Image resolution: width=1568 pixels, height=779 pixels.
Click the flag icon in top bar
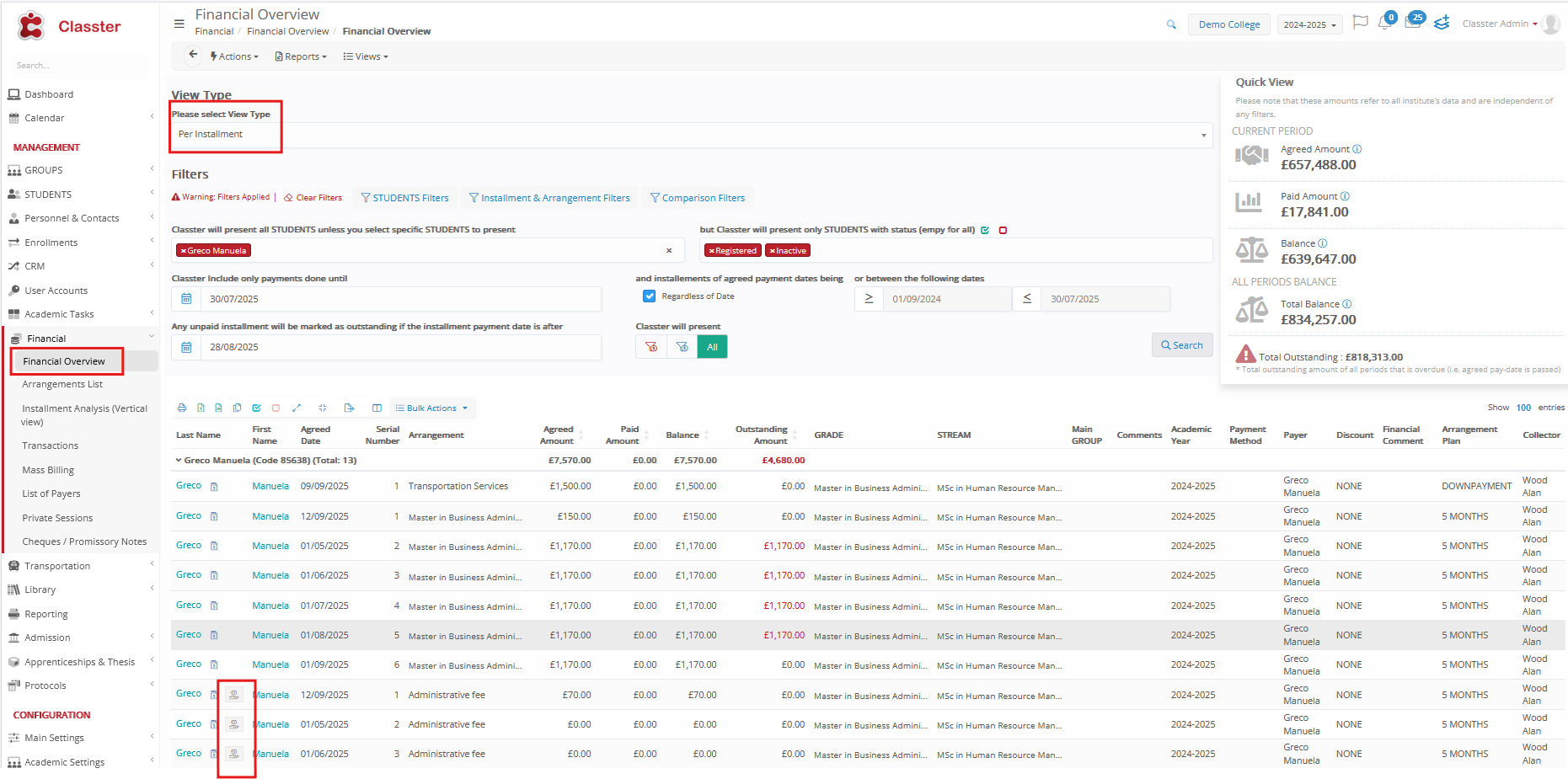coord(1360,23)
